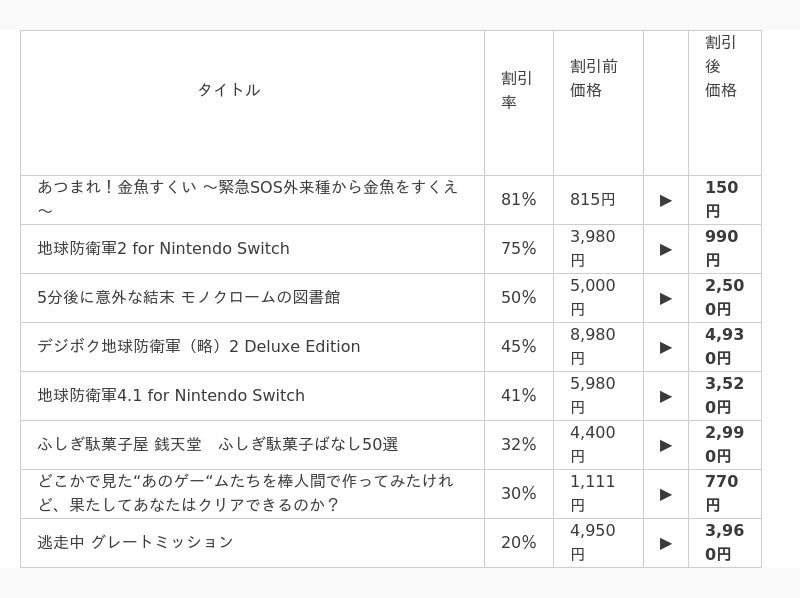This screenshot has height=598, width=800.
Task: Click the arrow icon in the 金魚すくい row
Action: pos(666,200)
